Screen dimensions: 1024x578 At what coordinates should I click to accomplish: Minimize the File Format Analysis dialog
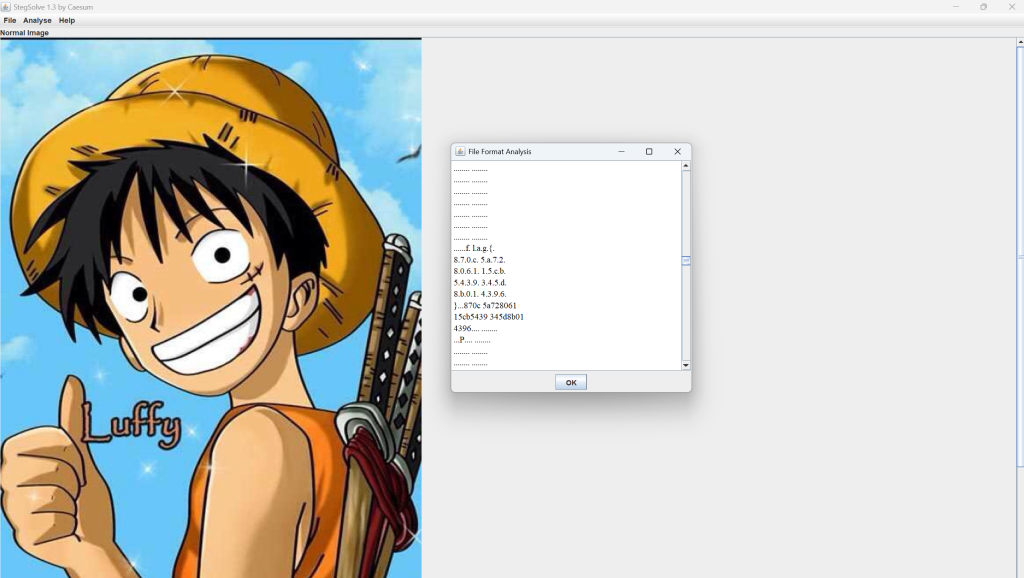621,152
